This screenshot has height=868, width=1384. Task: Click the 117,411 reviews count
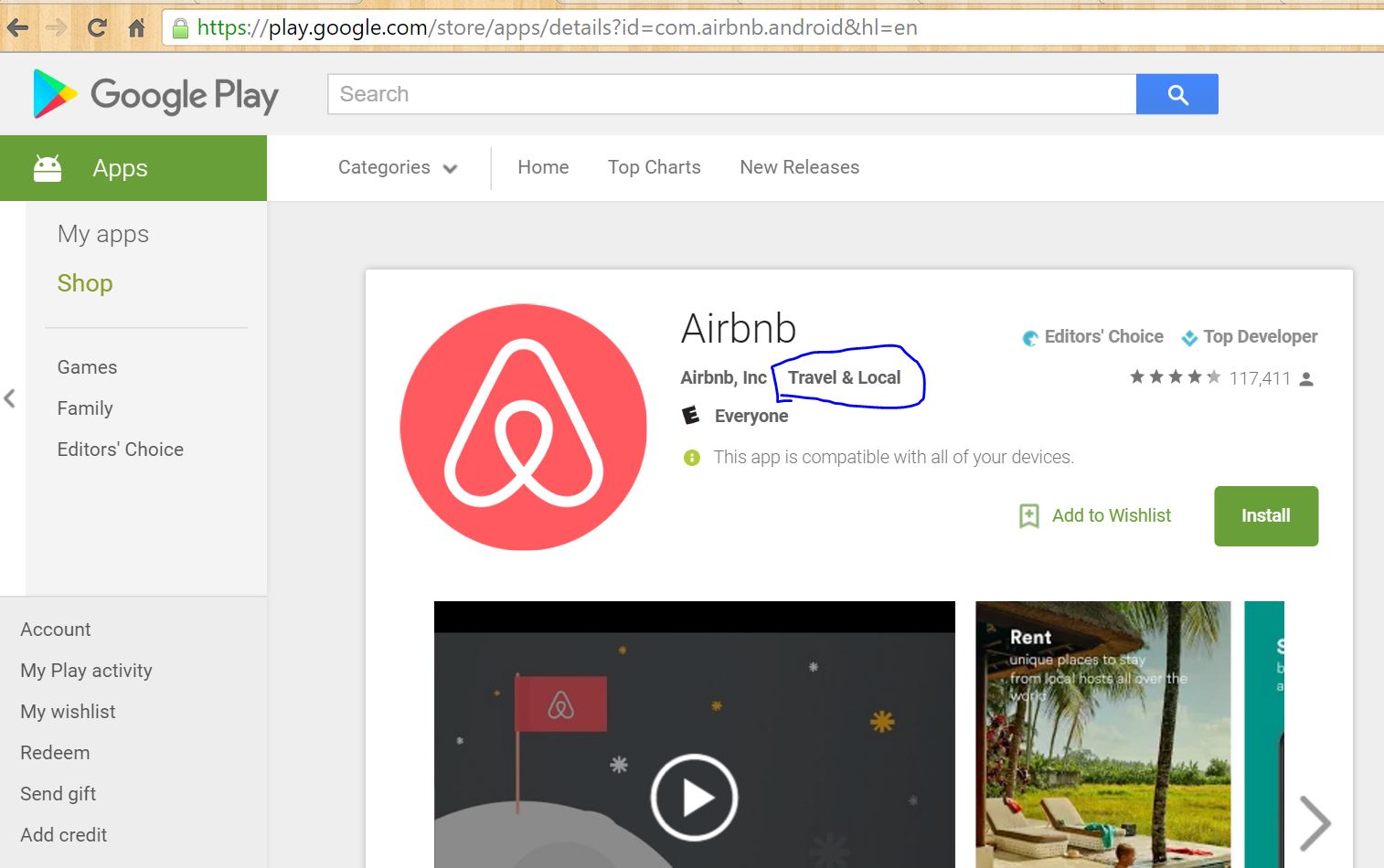(x=1260, y=378)
